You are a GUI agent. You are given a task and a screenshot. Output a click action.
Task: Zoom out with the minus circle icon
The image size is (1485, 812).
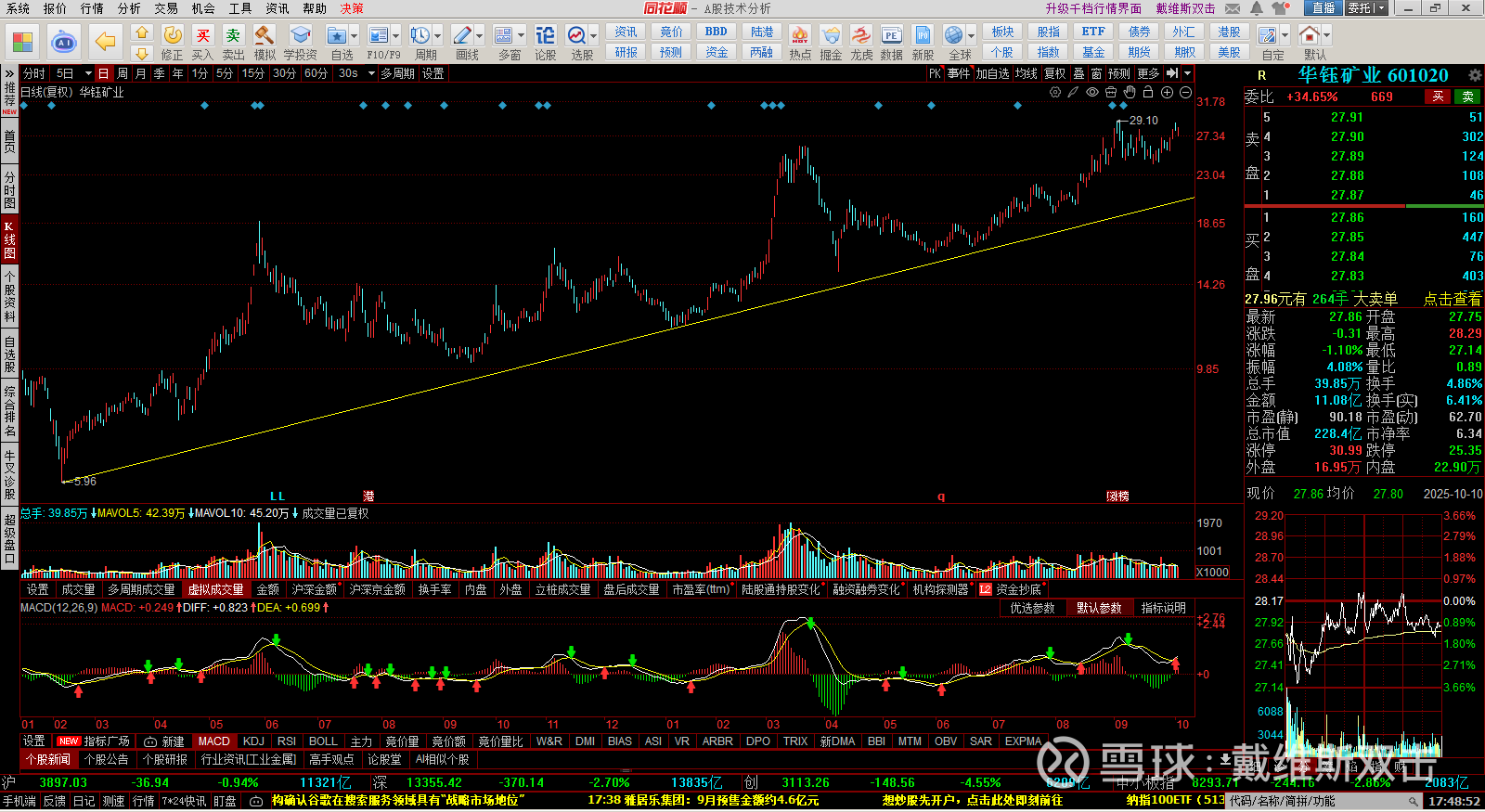point(1185,92)
